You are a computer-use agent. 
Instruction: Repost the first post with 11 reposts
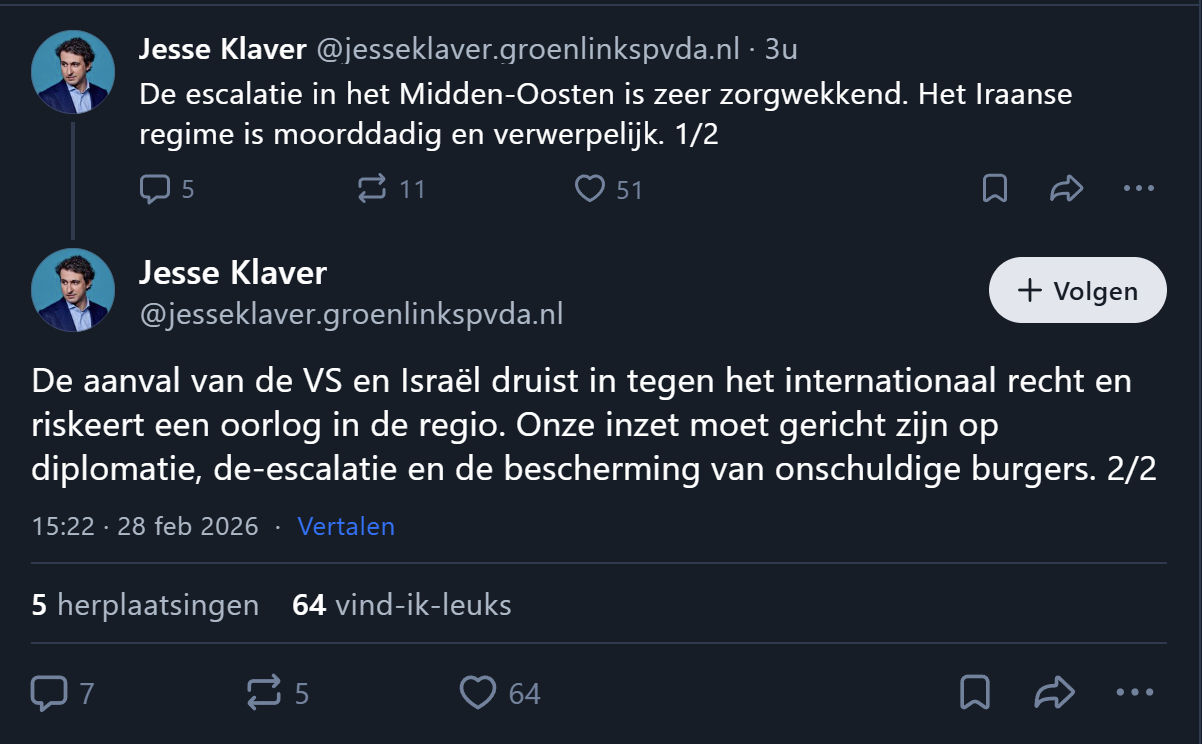tap(372, 189)
